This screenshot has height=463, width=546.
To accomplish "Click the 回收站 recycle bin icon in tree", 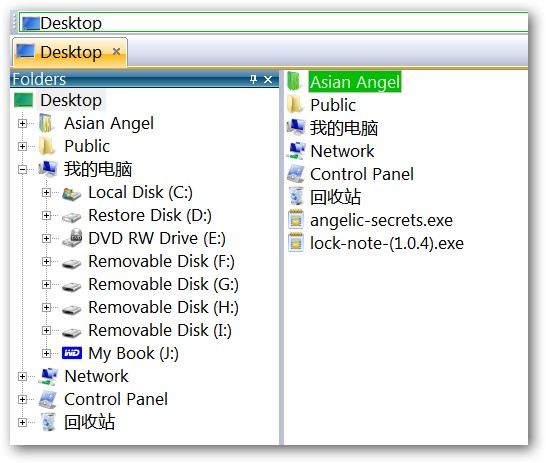I will [x=48, y=422].
